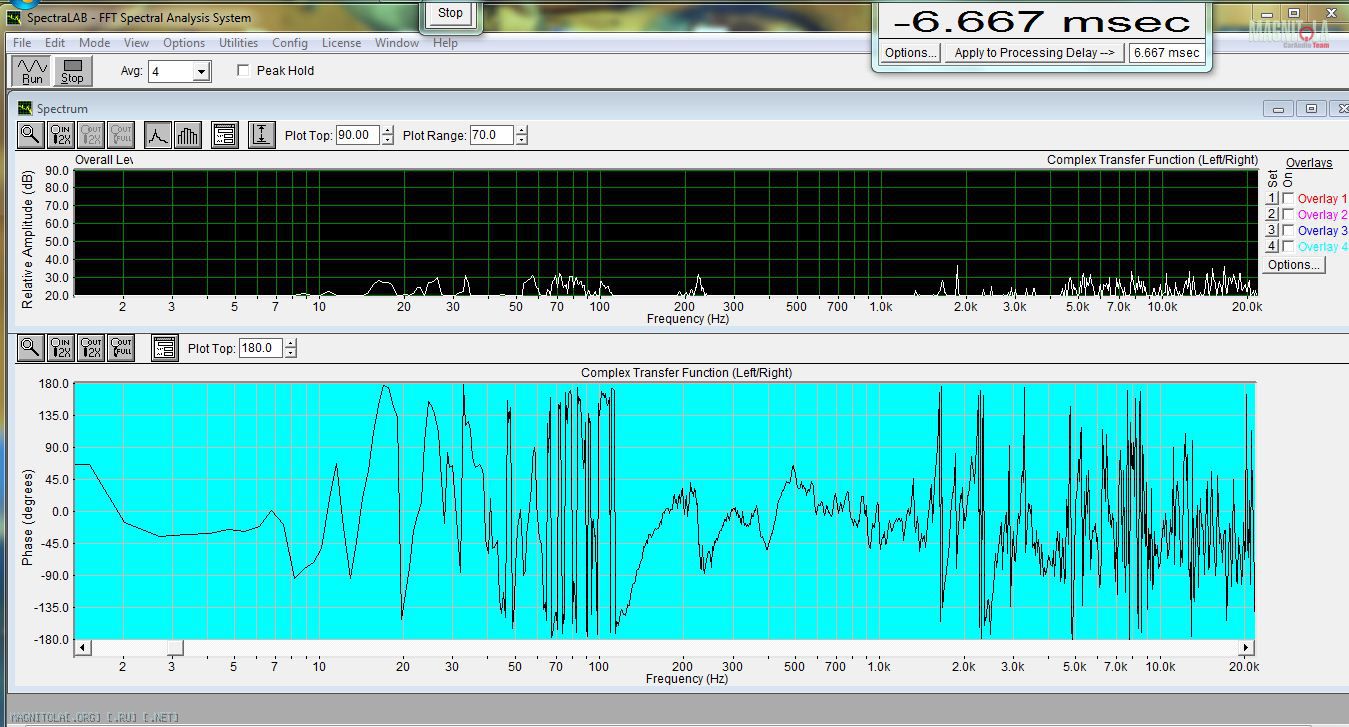Click the SpectraLAB application title bar icon
Viewport: 1349px width, 727px height.
coord(13,18)
